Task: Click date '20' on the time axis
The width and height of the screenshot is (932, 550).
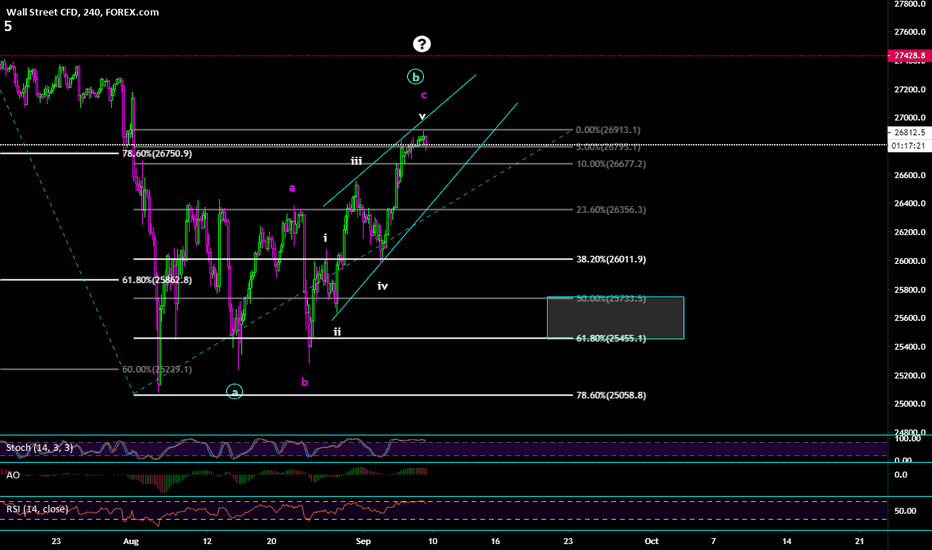Action: pos(272,541)
